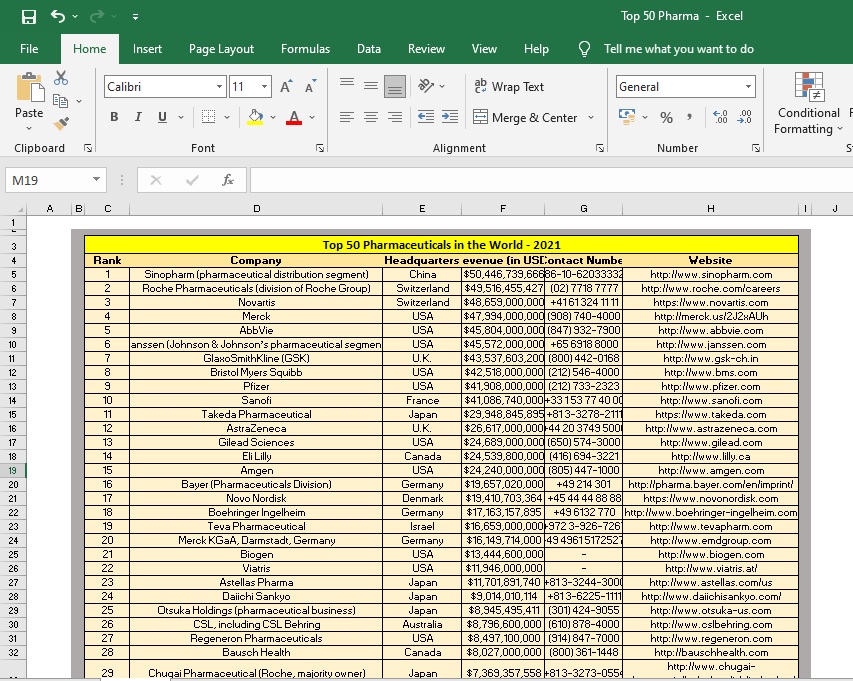This screenshot has width=853, height=681.
Task: Click the Select All corner triangle
Action: click(x=20, y=209)
